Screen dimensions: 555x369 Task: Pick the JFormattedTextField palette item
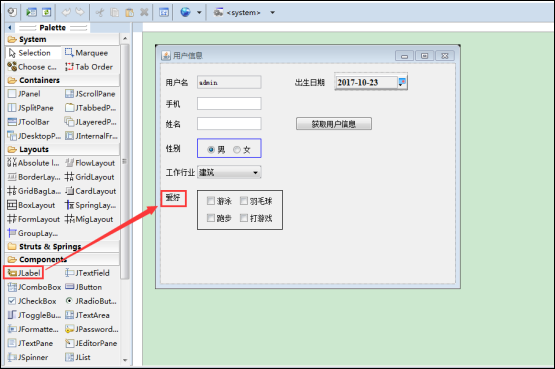(33, 329)
